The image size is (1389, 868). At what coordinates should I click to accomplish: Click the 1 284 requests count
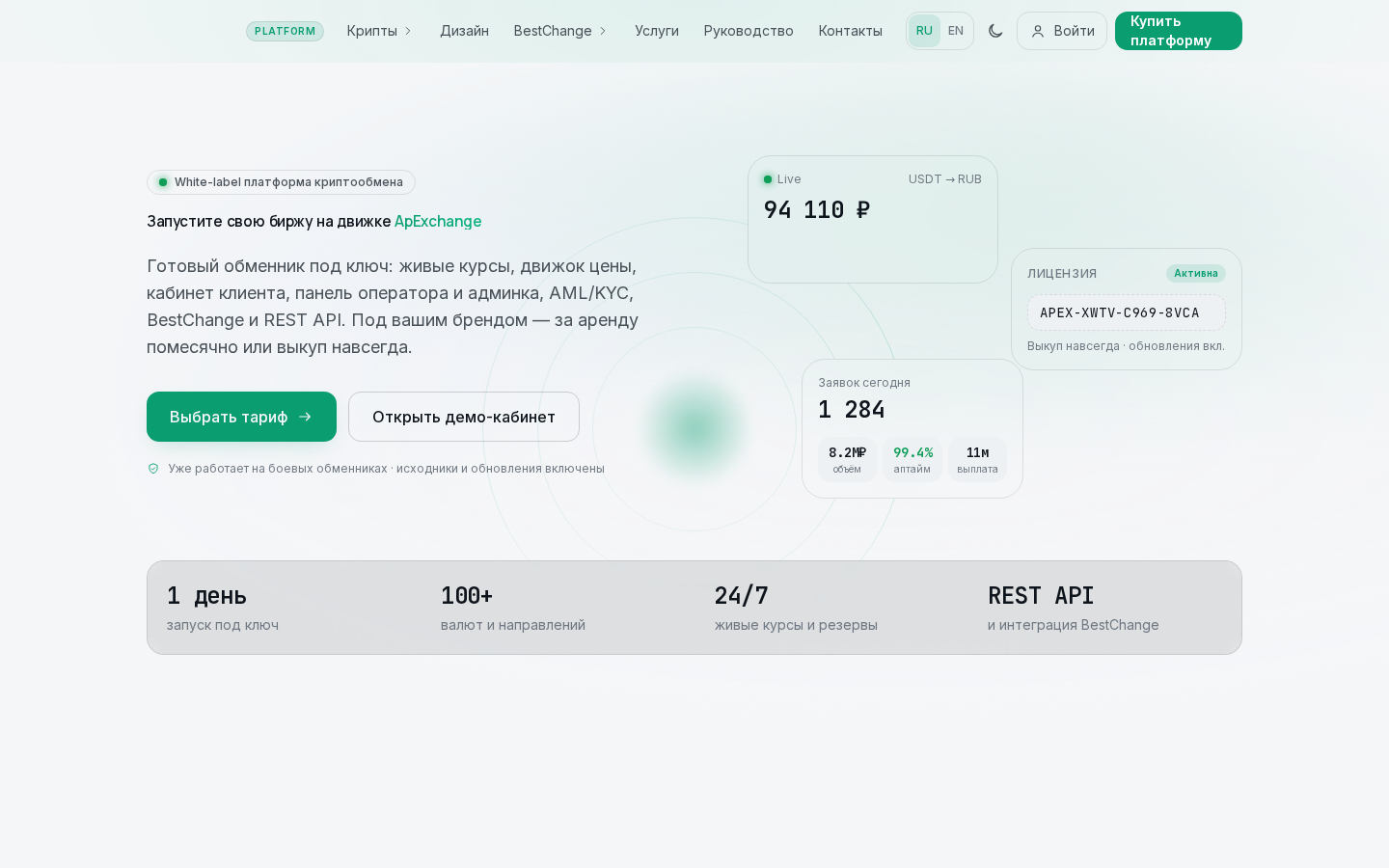click(852, 409)
